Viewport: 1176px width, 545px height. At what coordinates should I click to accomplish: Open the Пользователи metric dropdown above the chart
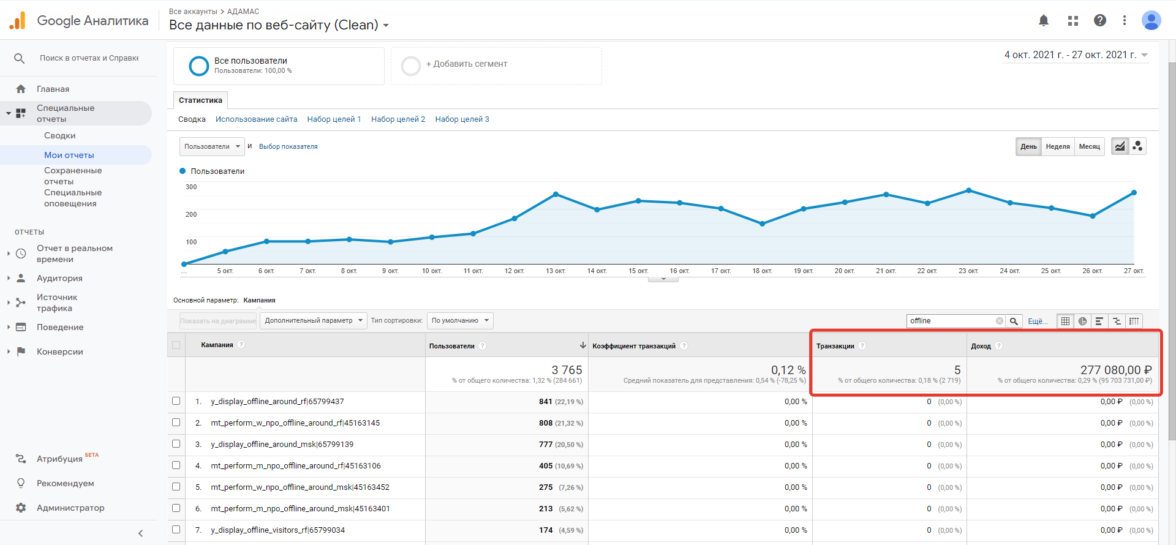click(x=212, y=146)
